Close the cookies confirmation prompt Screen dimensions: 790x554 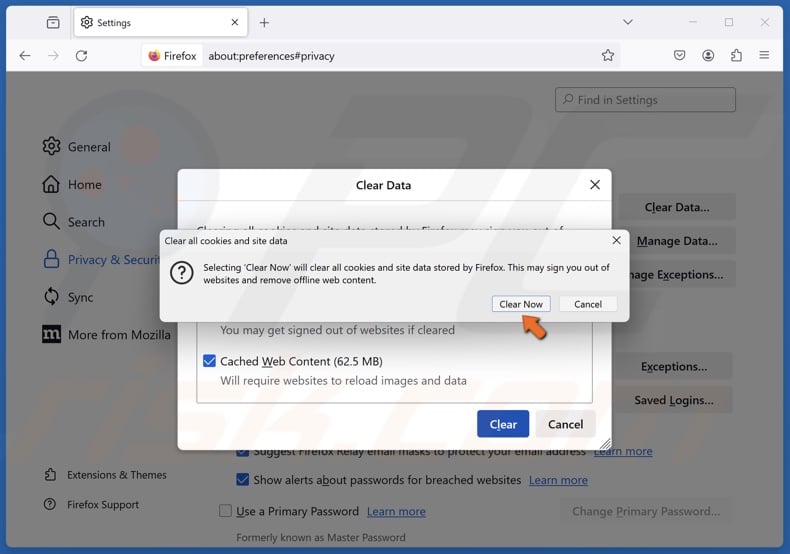point(616,240)
